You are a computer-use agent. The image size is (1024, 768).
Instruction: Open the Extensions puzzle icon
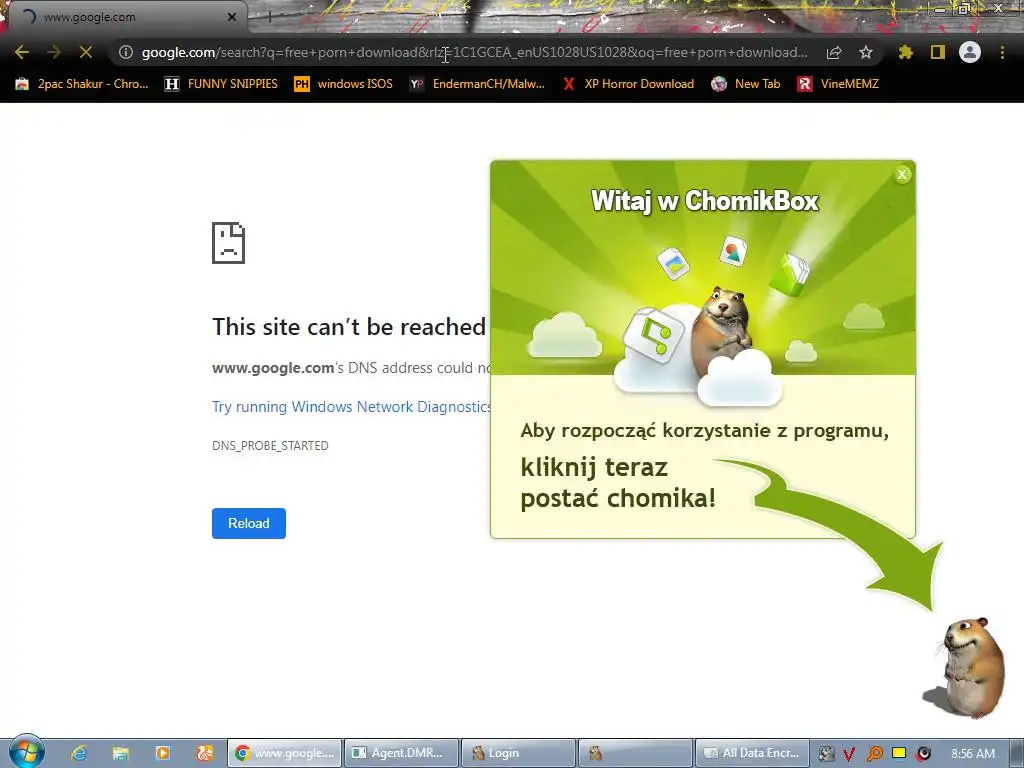pos(905,52)
